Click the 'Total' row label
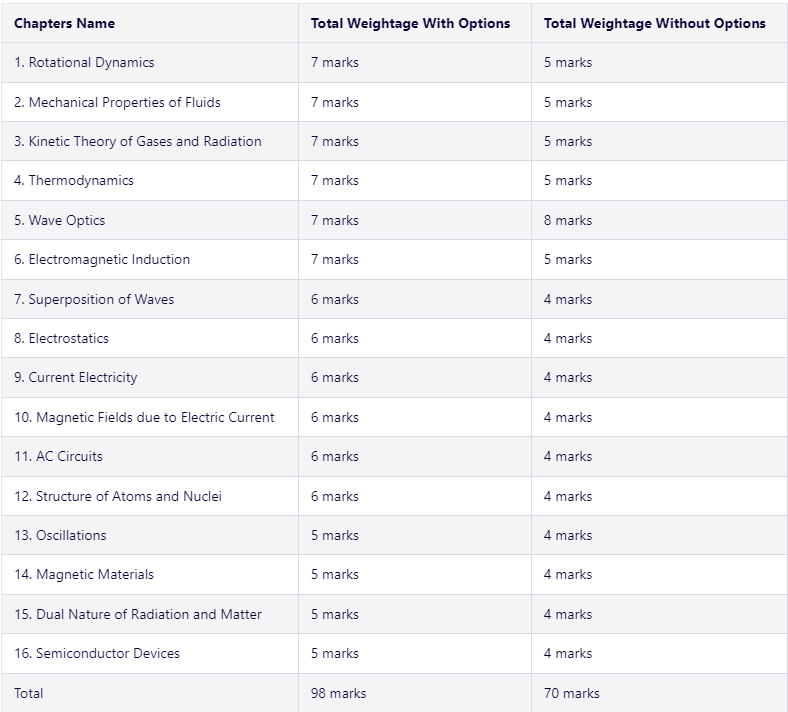788x712 pixels. tap(29, 693)
